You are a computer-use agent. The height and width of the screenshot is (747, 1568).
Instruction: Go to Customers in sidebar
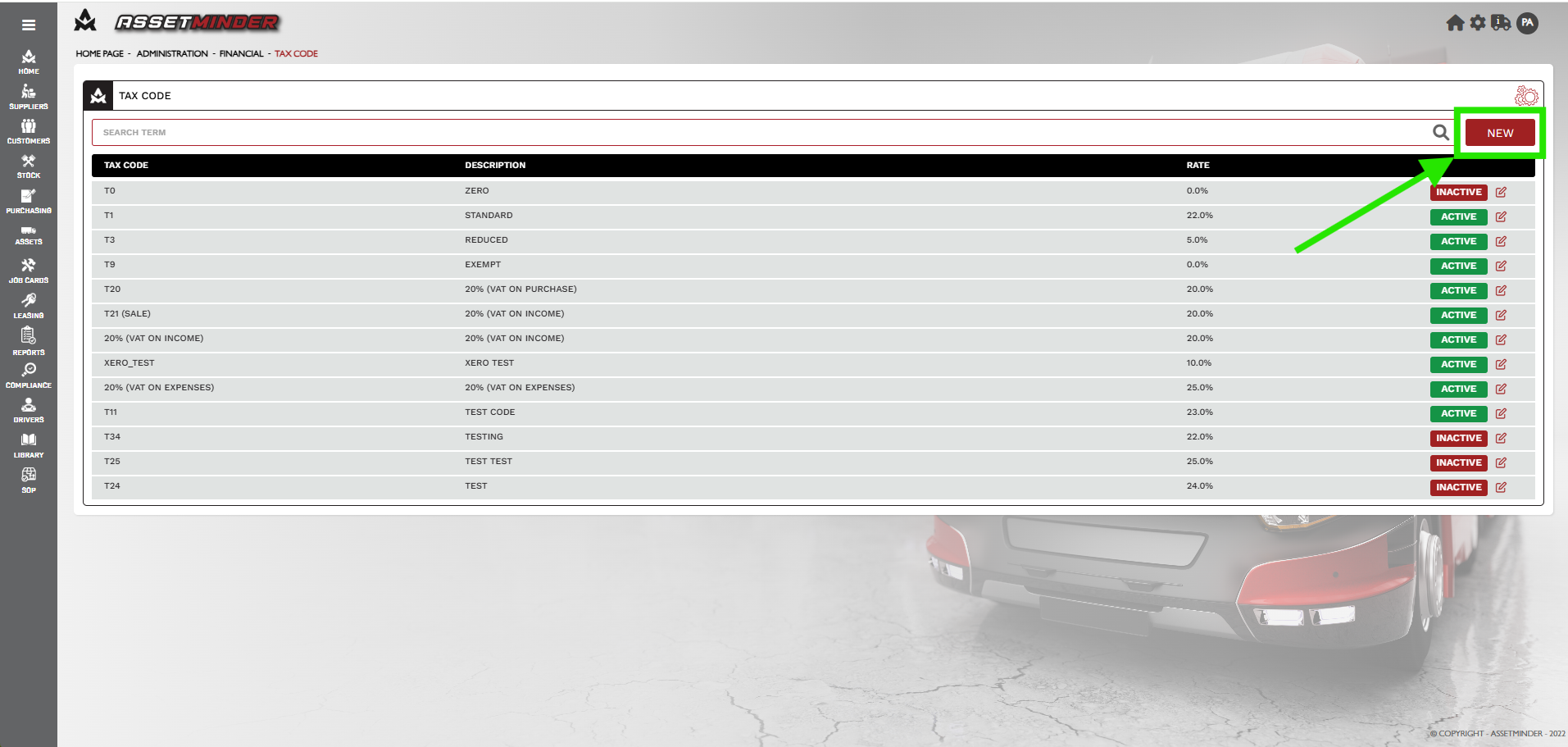coord(29,131)
